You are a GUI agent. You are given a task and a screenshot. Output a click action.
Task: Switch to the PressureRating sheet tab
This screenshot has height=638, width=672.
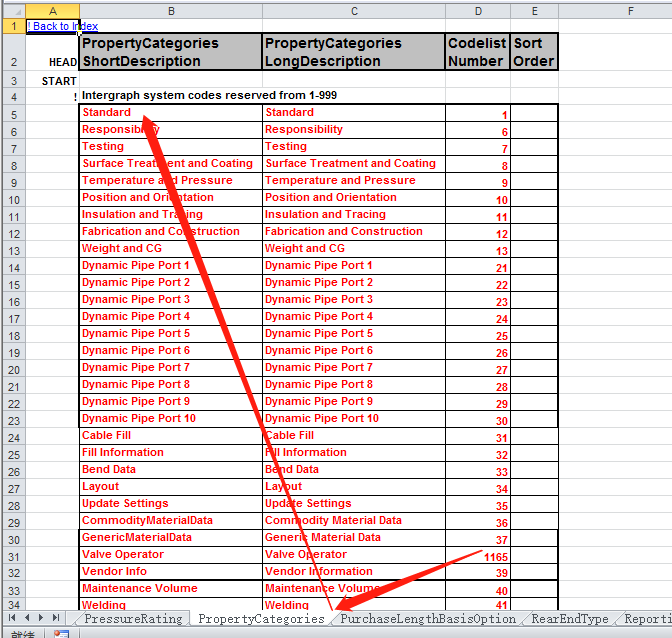point(133,619)
